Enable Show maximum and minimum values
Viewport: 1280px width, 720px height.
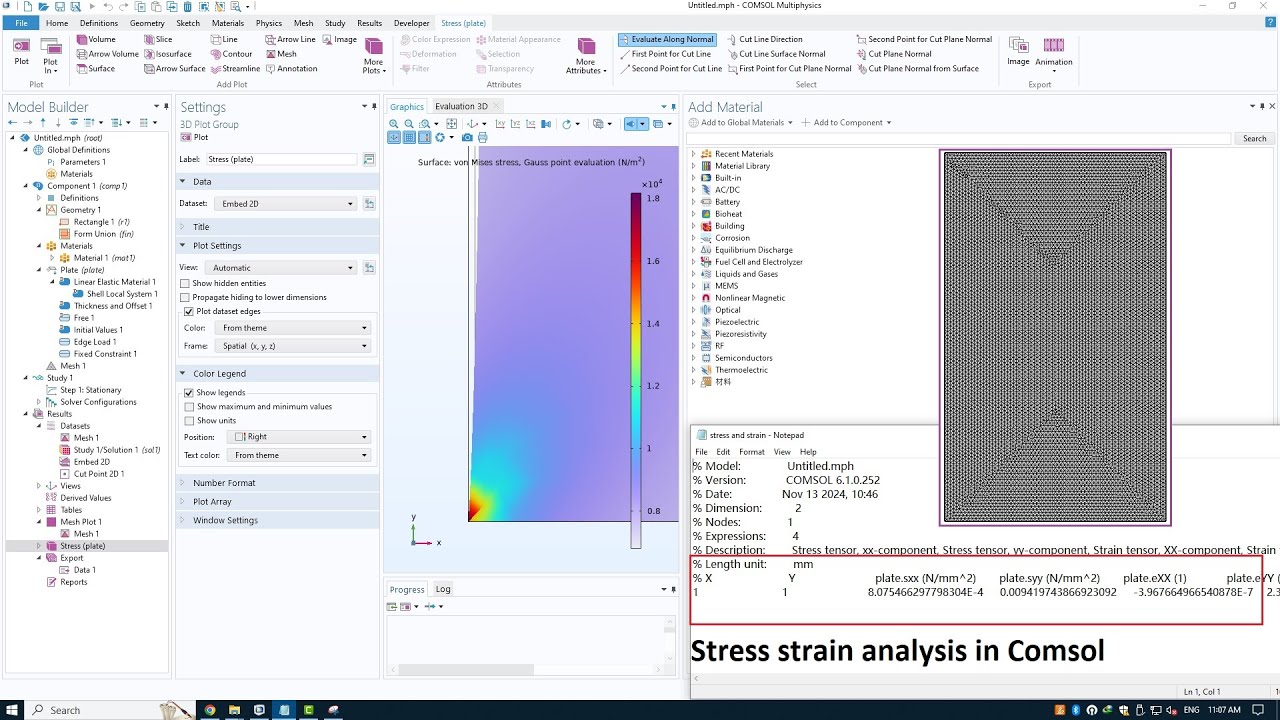click(x=189, y=407)
